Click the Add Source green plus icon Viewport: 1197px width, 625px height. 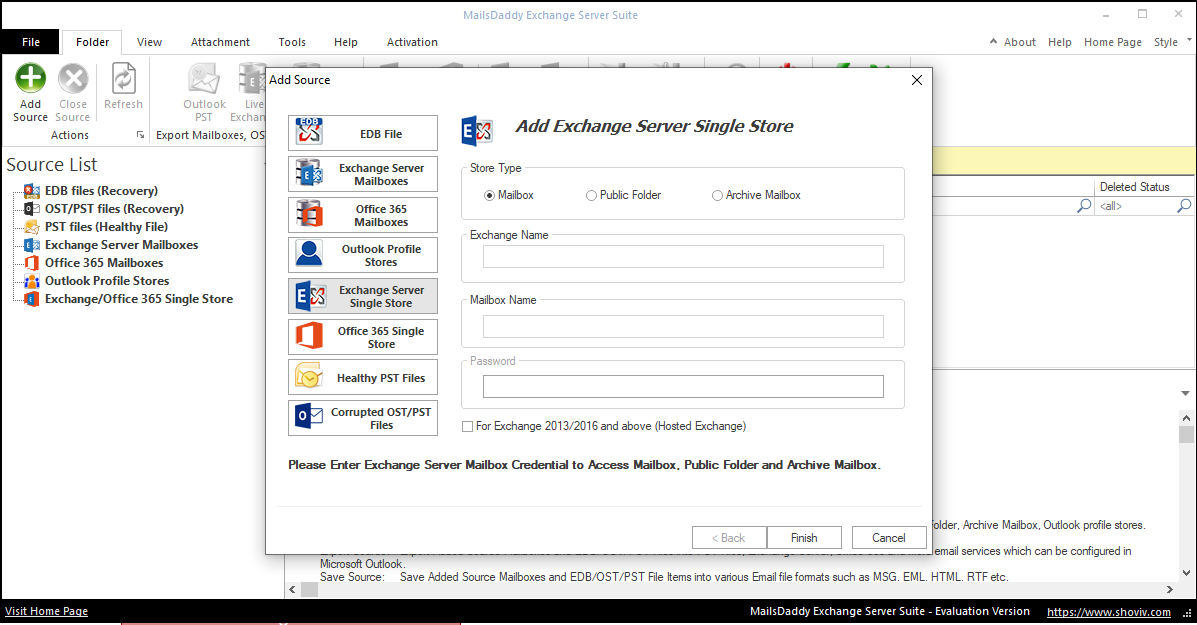pyautogui.click(x=30, y=79)
